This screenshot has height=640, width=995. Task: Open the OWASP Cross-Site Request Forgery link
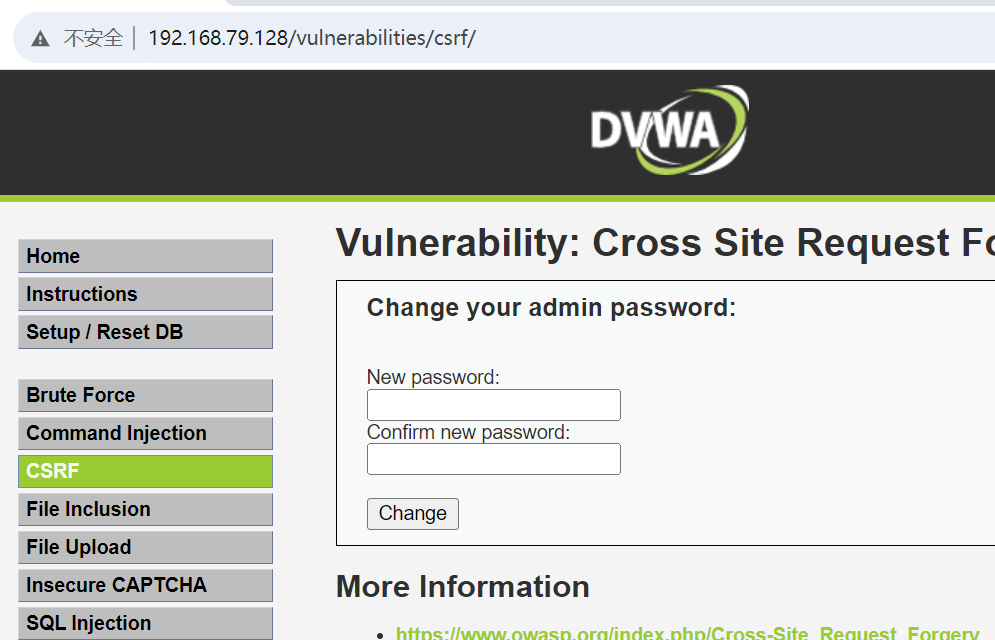pos(686,633)
